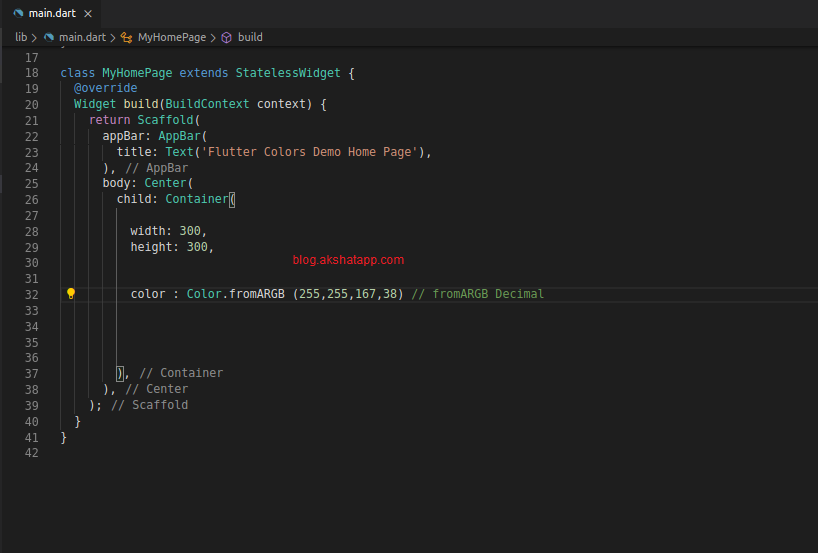Close the main.dart editor tab

pos(88,12)
